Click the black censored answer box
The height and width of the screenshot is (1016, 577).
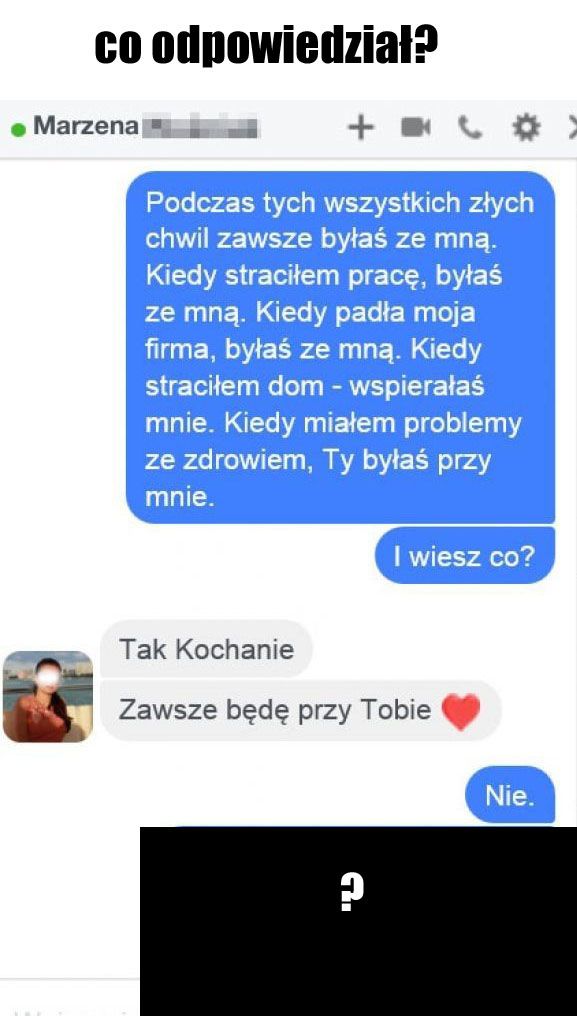pos(359,921)
